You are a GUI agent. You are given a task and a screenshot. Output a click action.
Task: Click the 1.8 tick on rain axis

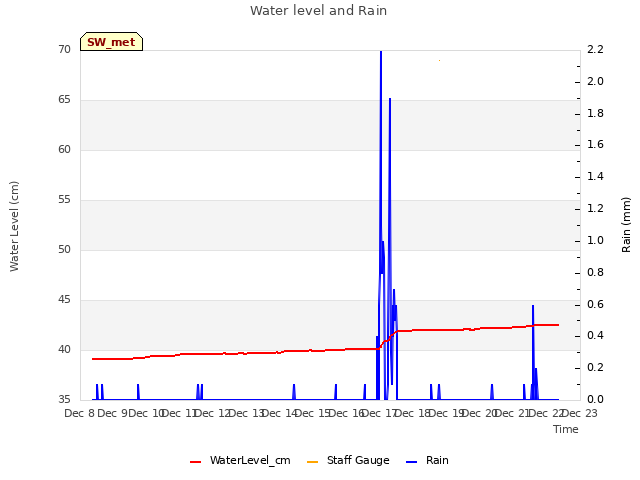[x=595, y=113]
